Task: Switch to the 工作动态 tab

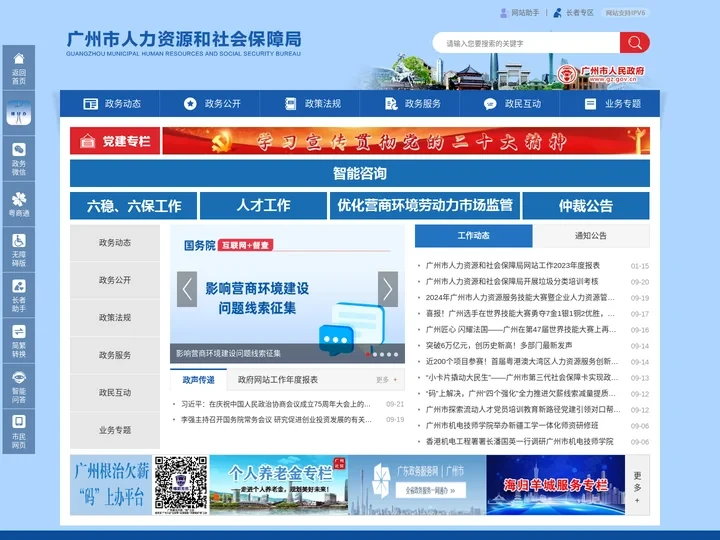Action: click(x=473, y=236)
